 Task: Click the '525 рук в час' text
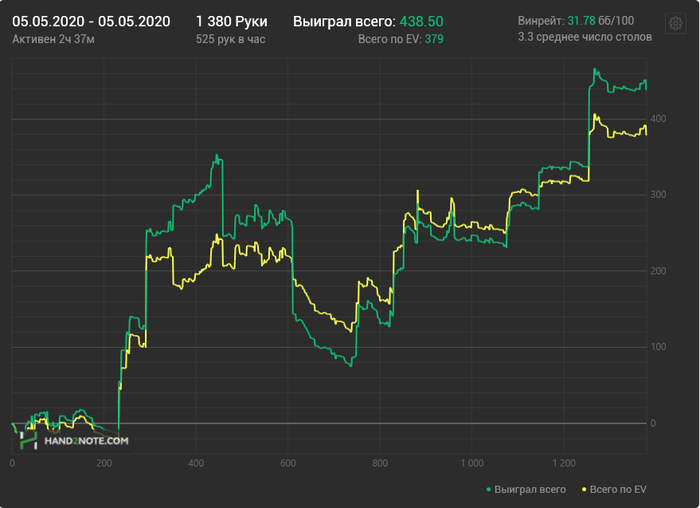click(x=230, y=39)
